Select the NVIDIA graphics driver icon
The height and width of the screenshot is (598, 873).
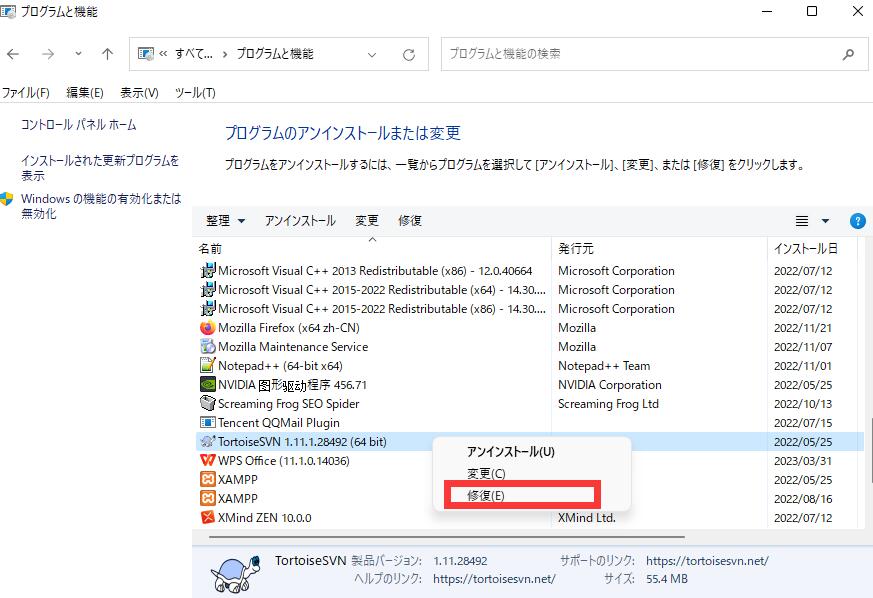point(207,384)
